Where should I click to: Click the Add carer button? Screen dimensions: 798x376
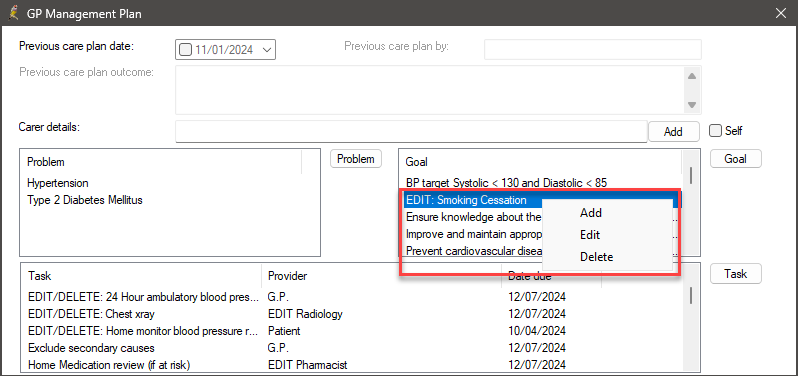[673, 132]
